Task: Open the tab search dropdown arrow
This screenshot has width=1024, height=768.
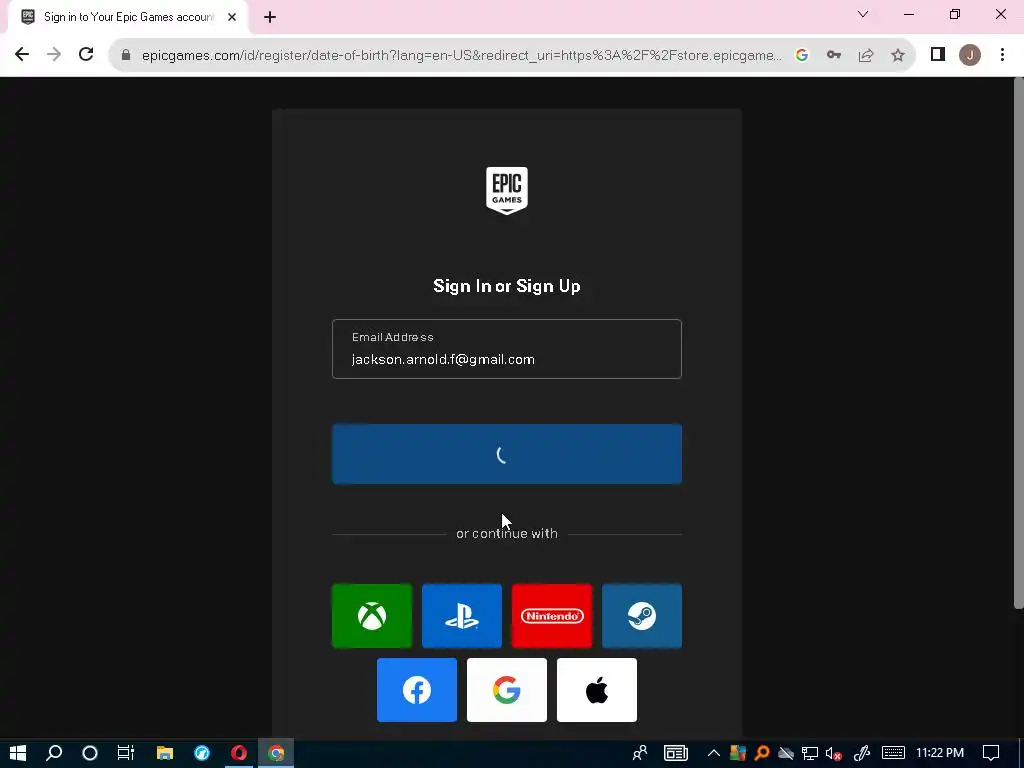Action: click(x=863, y=14)
